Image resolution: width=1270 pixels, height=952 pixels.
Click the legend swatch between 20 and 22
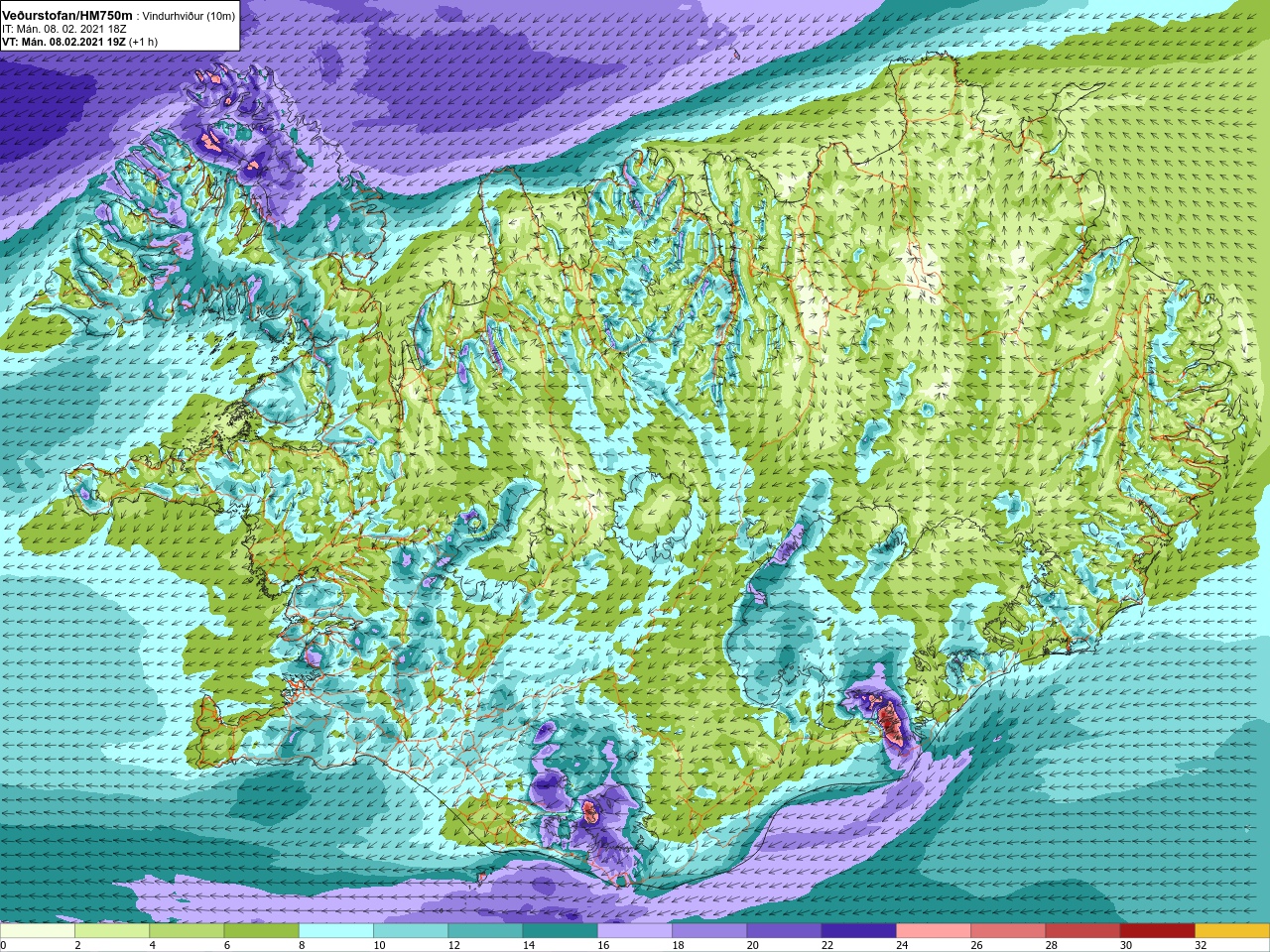784,931
